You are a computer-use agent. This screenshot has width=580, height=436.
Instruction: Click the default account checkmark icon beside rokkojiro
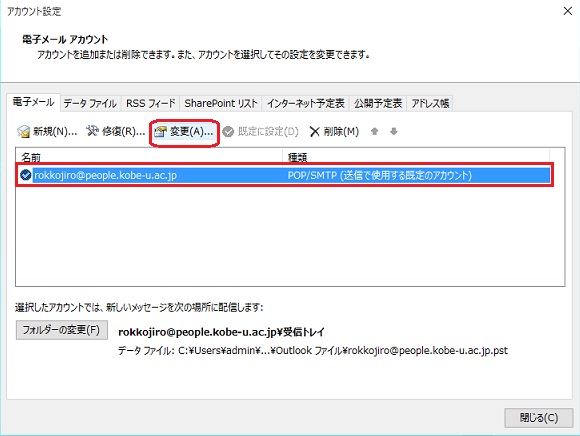click(x=26, y=175)
